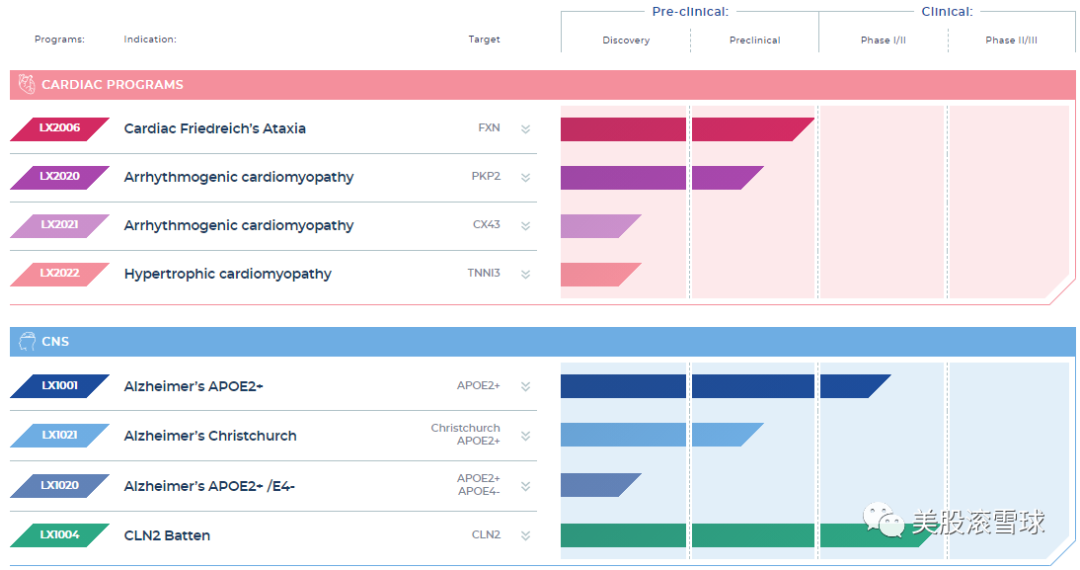
Task: Select the LX1001 program badge
Action: (x=59, y=386)
